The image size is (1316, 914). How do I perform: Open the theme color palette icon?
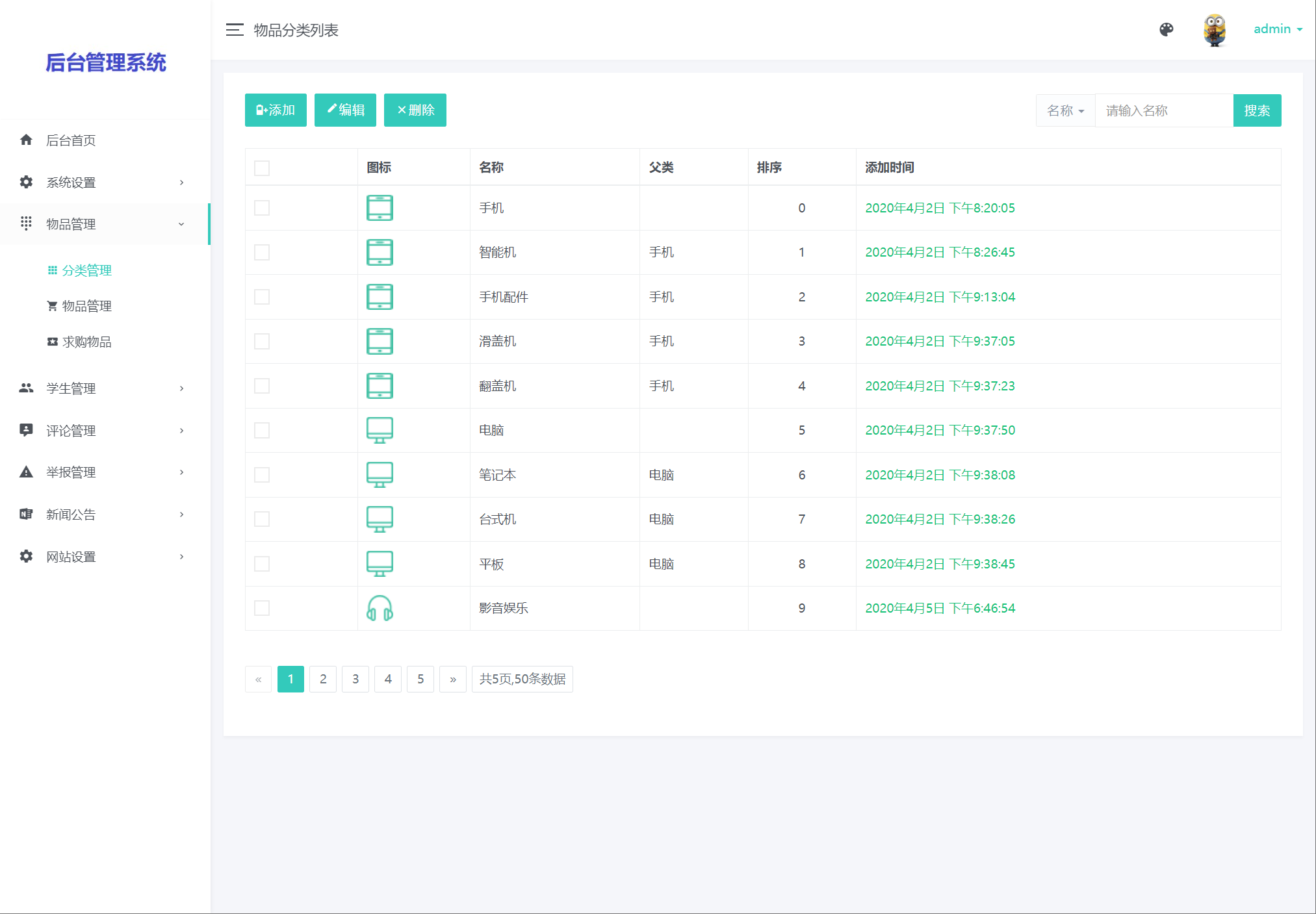[x=1167, y=29]
